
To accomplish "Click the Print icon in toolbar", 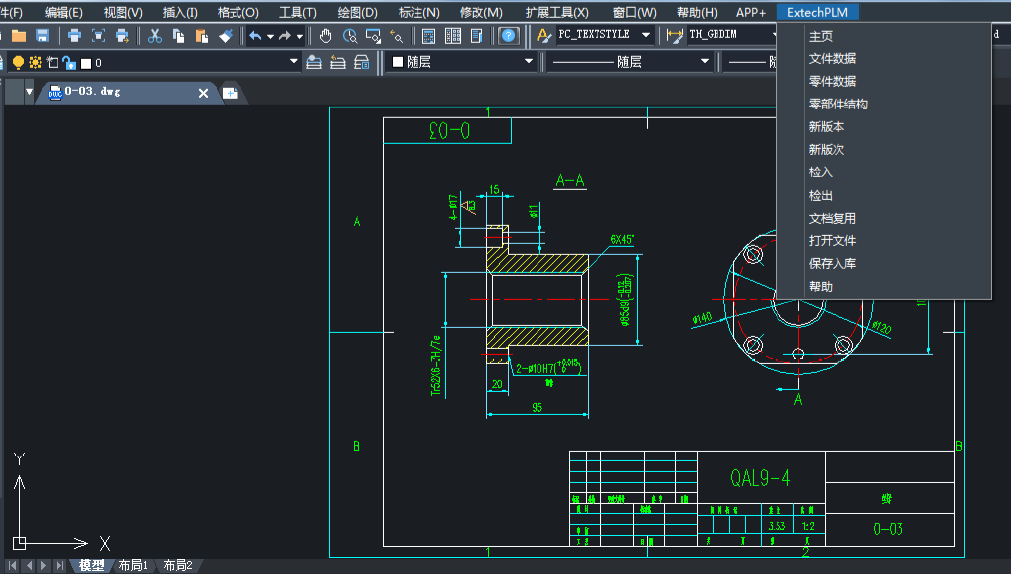I will click(74, 36).
